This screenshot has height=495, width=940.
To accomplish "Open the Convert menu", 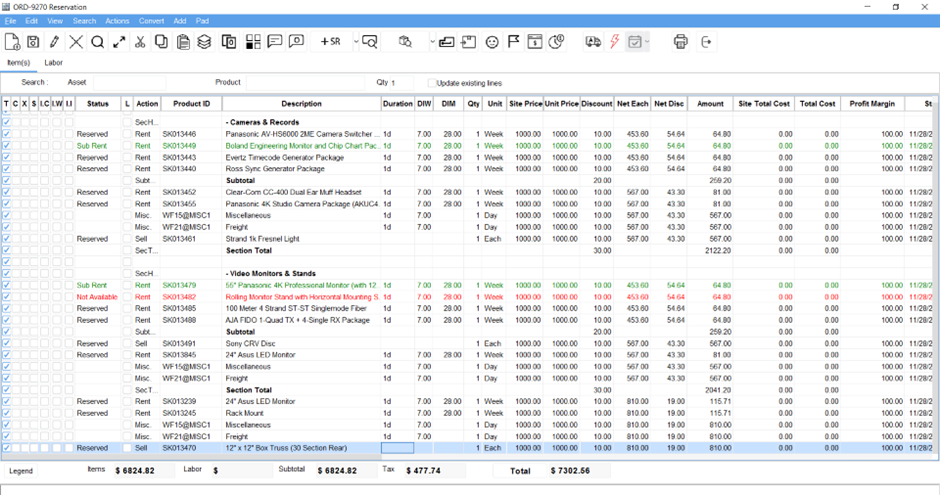I will click(151, 21).
